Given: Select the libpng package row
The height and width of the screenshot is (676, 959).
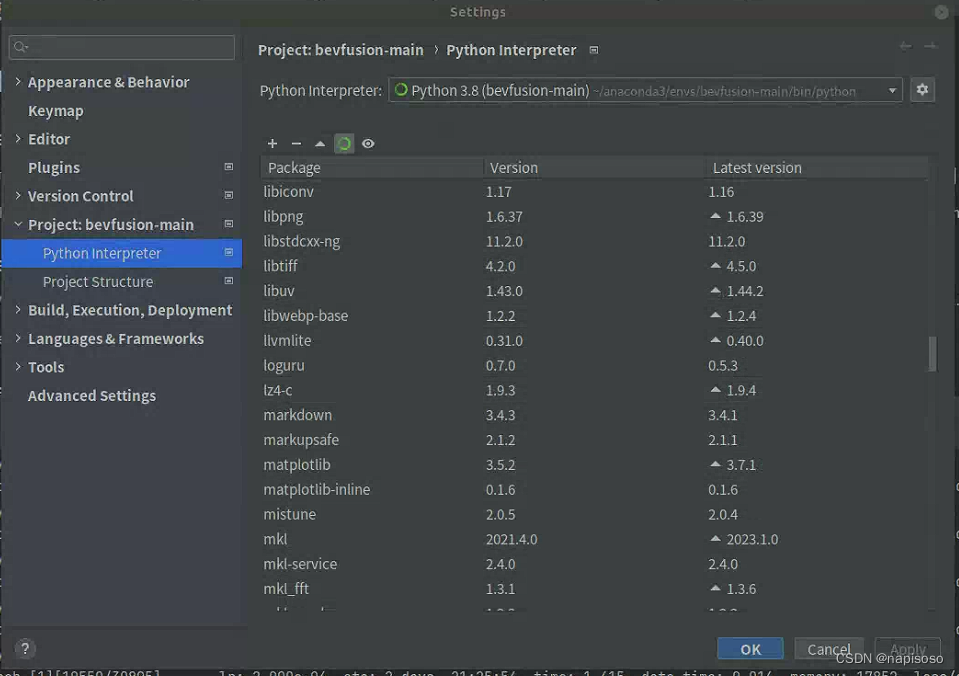Looking at the screenshot, I should [594, 217].
